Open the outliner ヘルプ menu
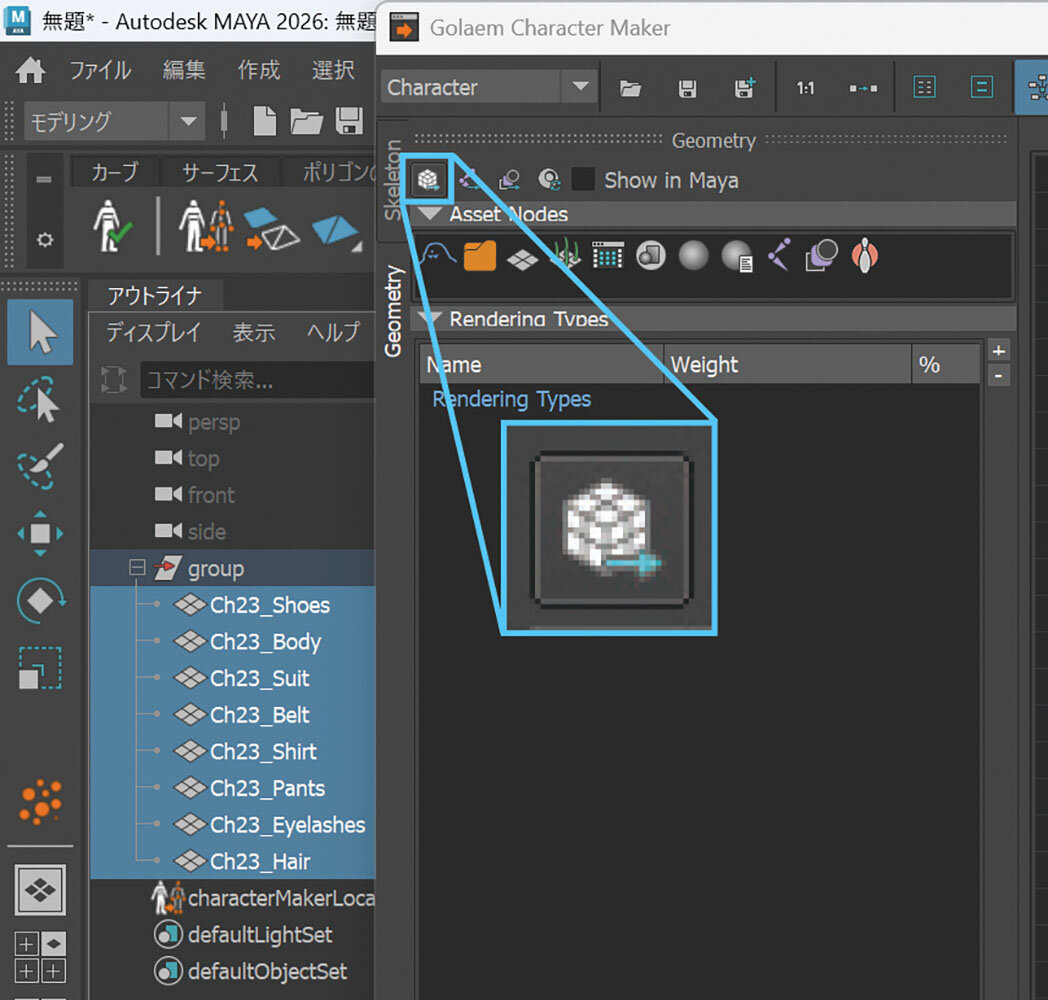Viewport: 1048px width, 1000px height. pyautogui.click(x=334, y=332)
